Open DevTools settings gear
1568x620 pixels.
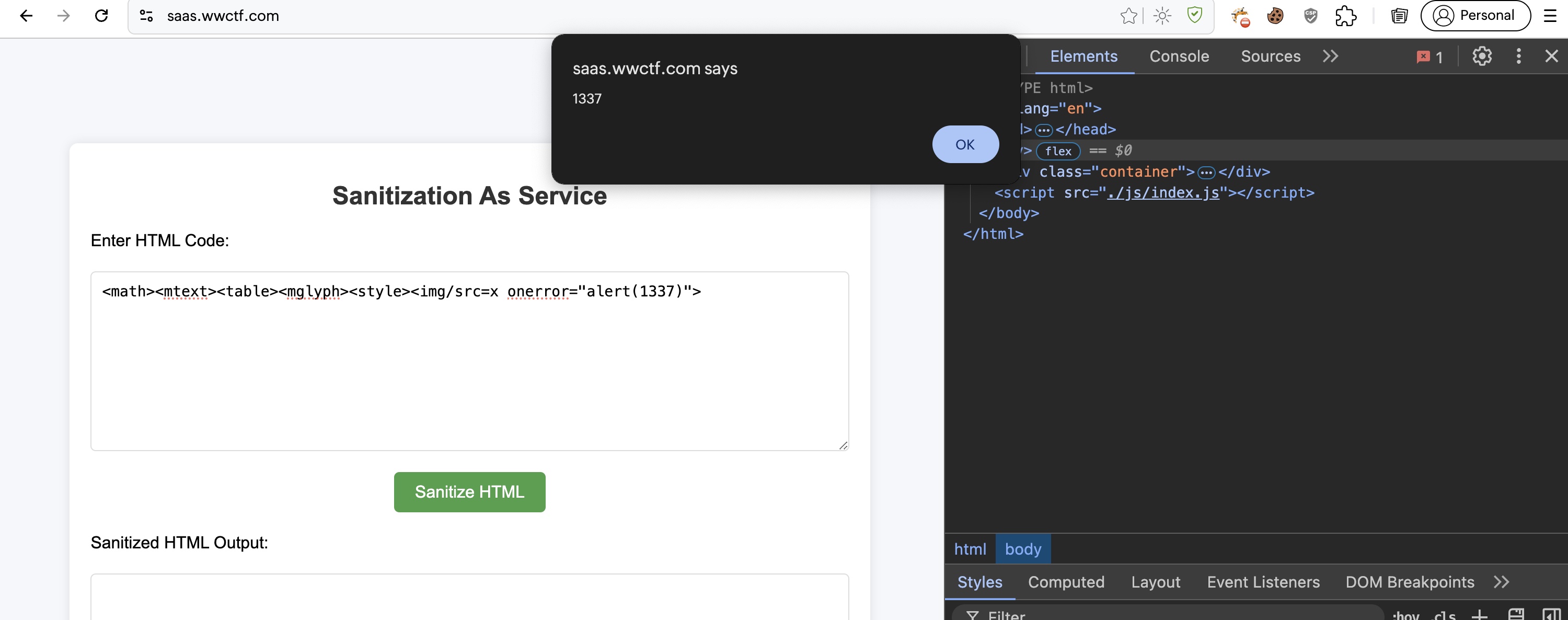pos(1482,56)
